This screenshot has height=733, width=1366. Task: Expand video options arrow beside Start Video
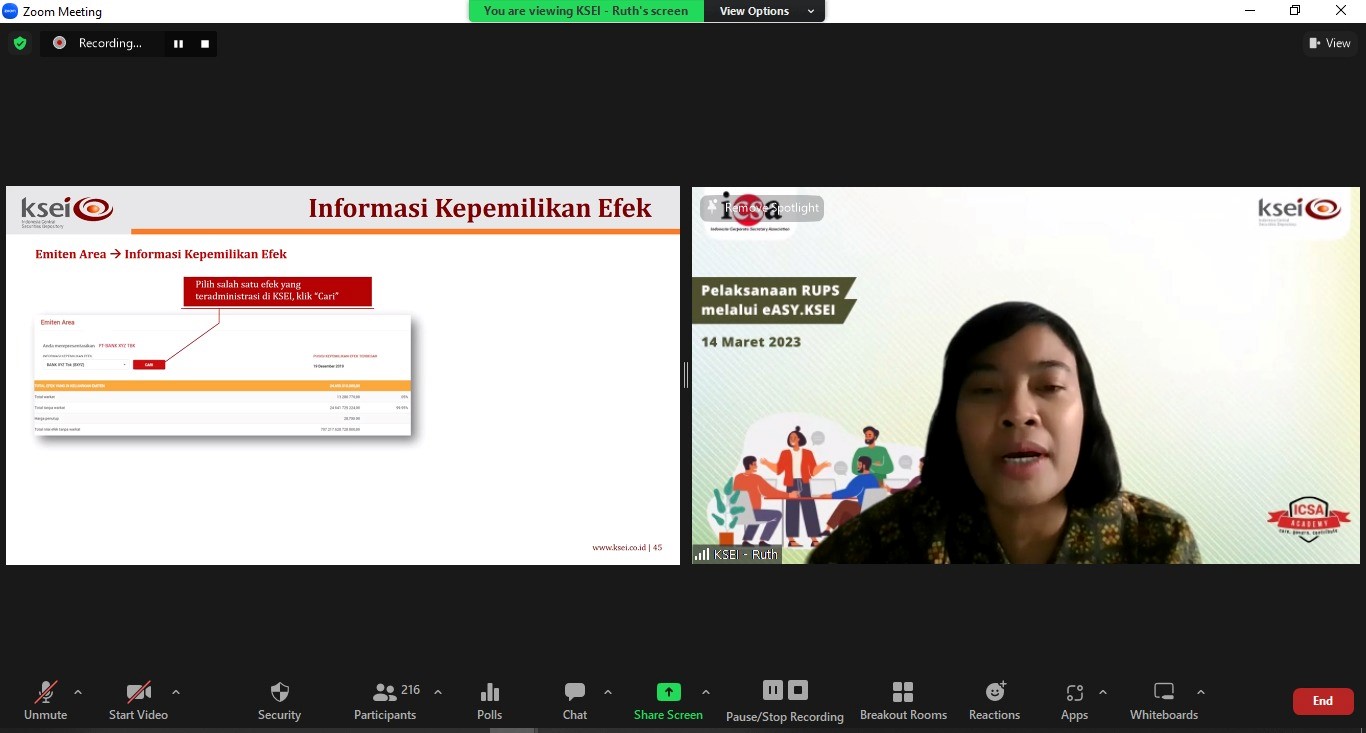(176, 692)
